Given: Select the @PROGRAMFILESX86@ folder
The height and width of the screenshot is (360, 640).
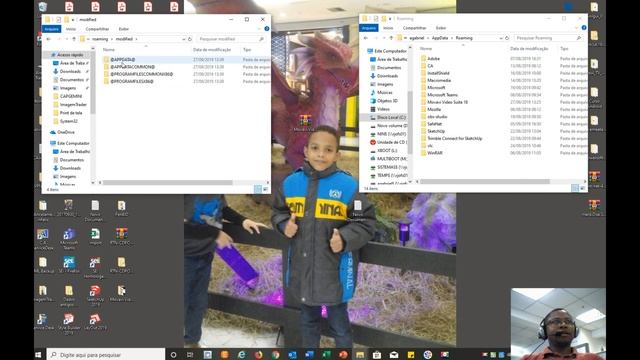Looking at the screenshot, I should (131, 82).
